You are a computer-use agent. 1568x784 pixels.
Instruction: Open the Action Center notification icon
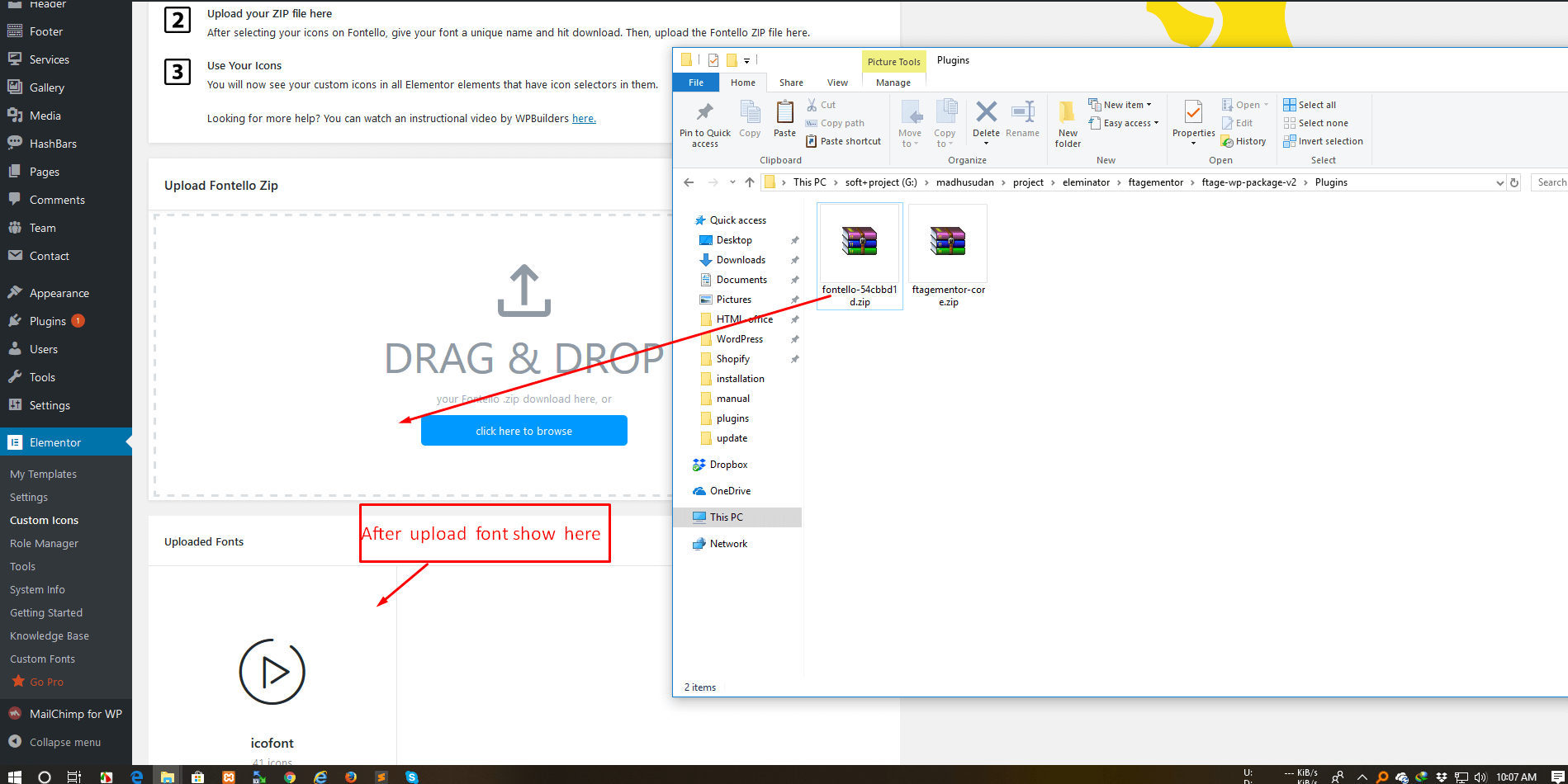(1556, 777)
